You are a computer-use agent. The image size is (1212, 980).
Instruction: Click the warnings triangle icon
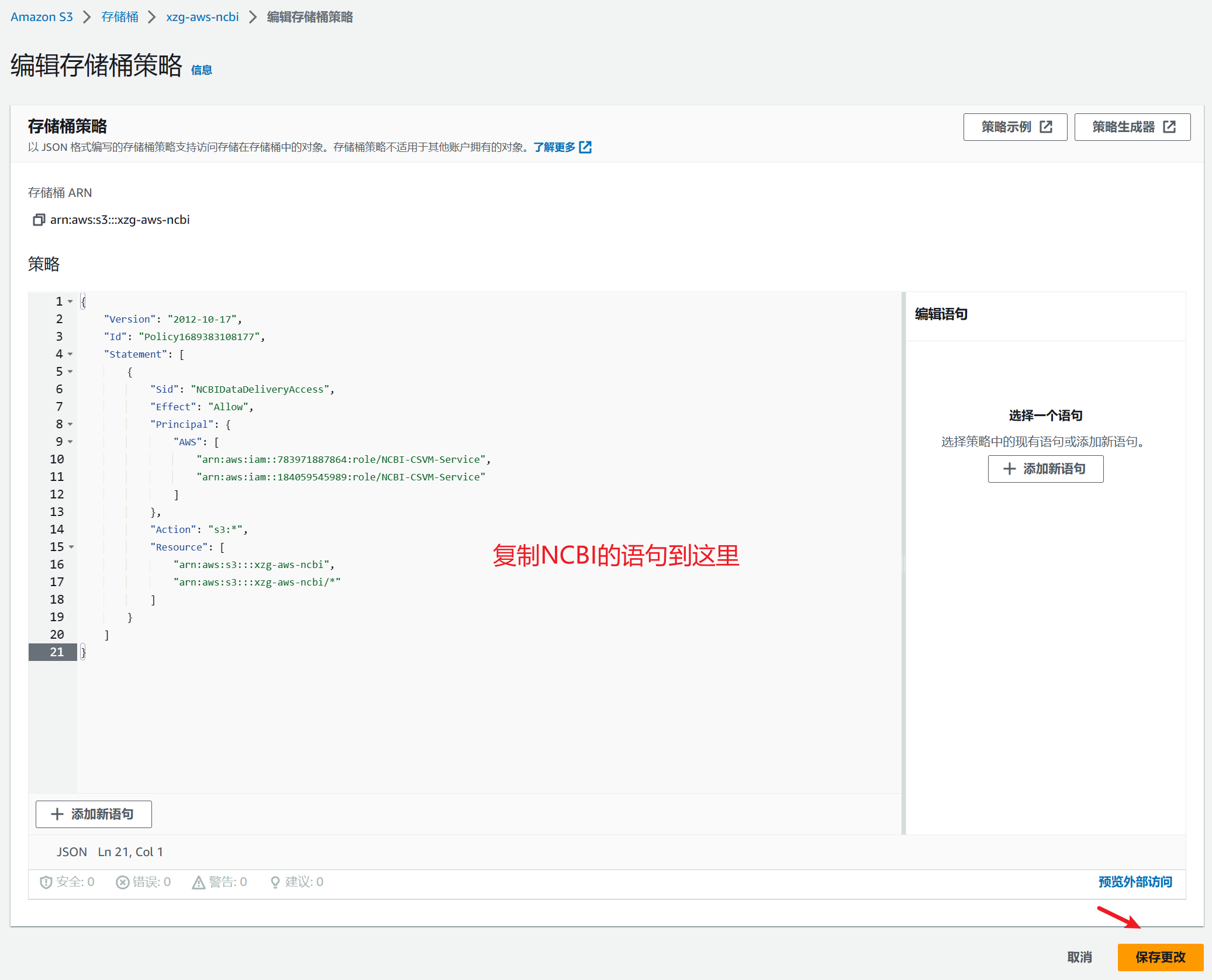click(199, 882)
